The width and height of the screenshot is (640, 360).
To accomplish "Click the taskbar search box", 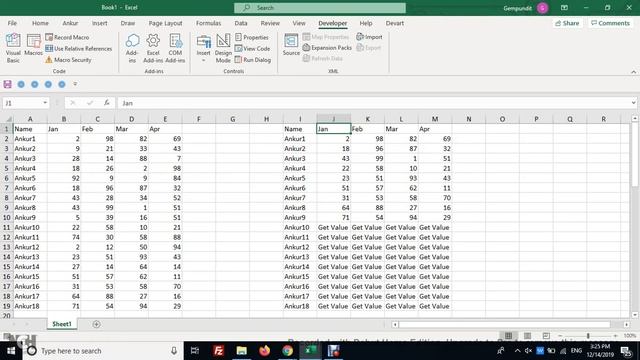I will point(103,351).
